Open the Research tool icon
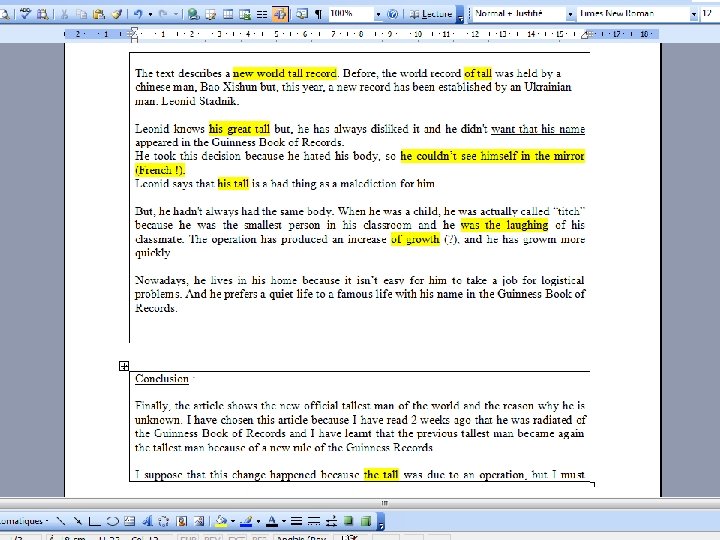 [43, 14]
